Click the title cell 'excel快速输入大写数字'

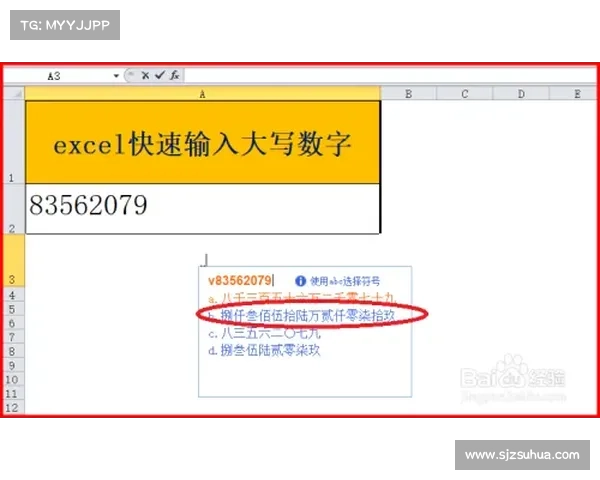(x=202, y=142)
